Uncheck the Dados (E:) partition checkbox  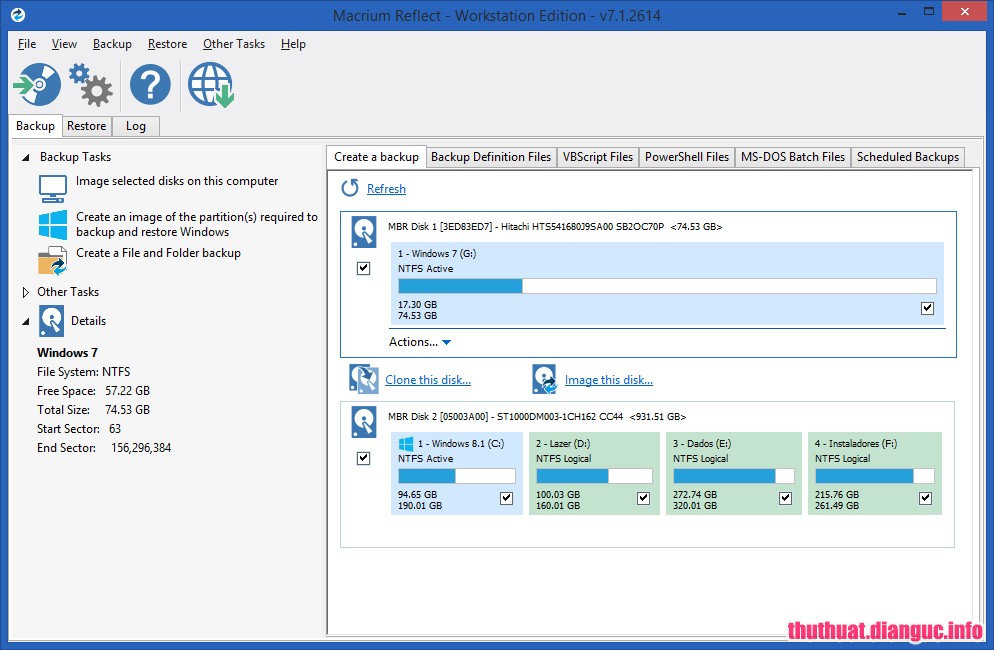[785, 498]
